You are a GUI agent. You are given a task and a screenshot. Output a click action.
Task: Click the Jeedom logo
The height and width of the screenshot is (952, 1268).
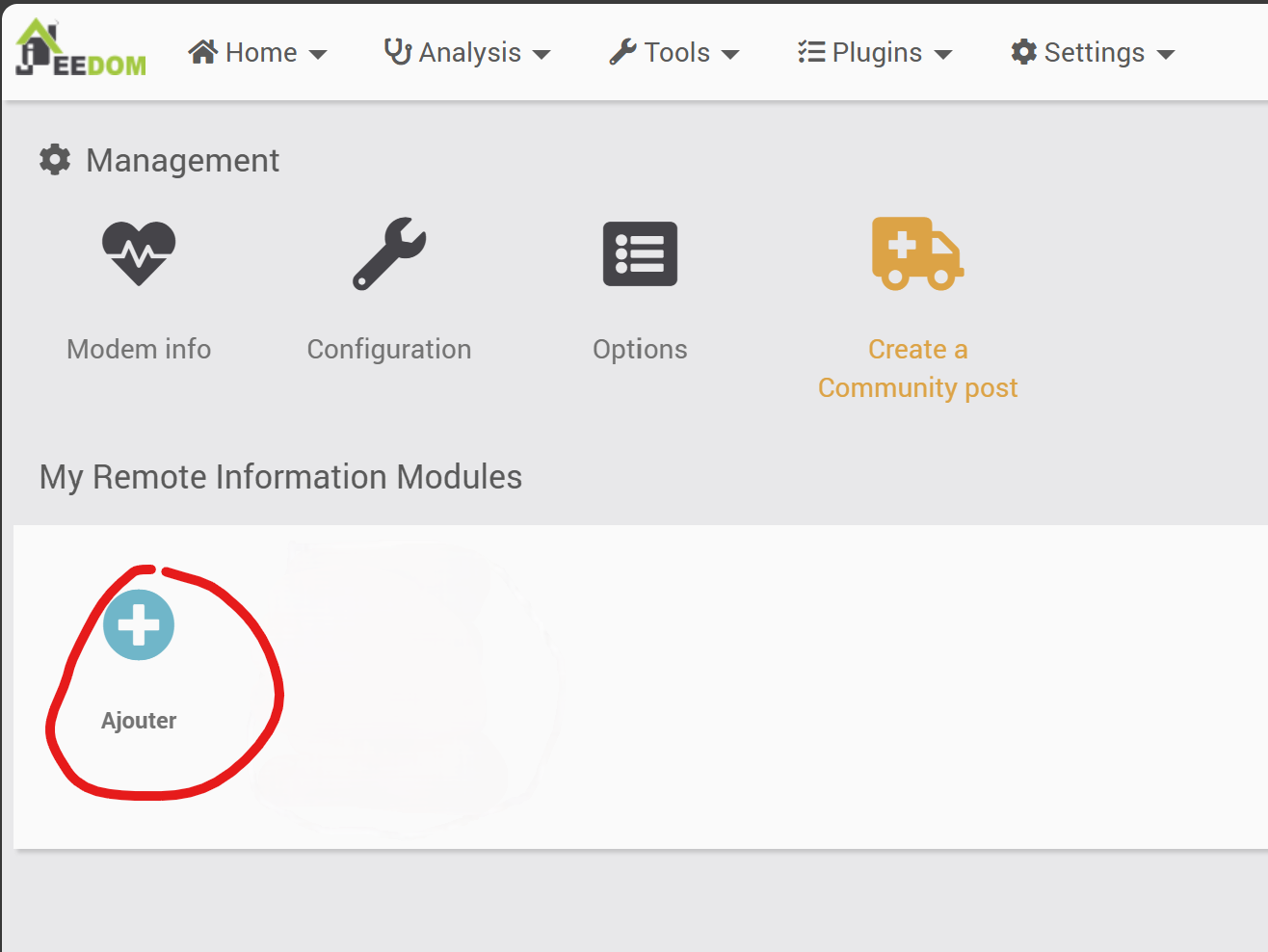pos(81,49)
